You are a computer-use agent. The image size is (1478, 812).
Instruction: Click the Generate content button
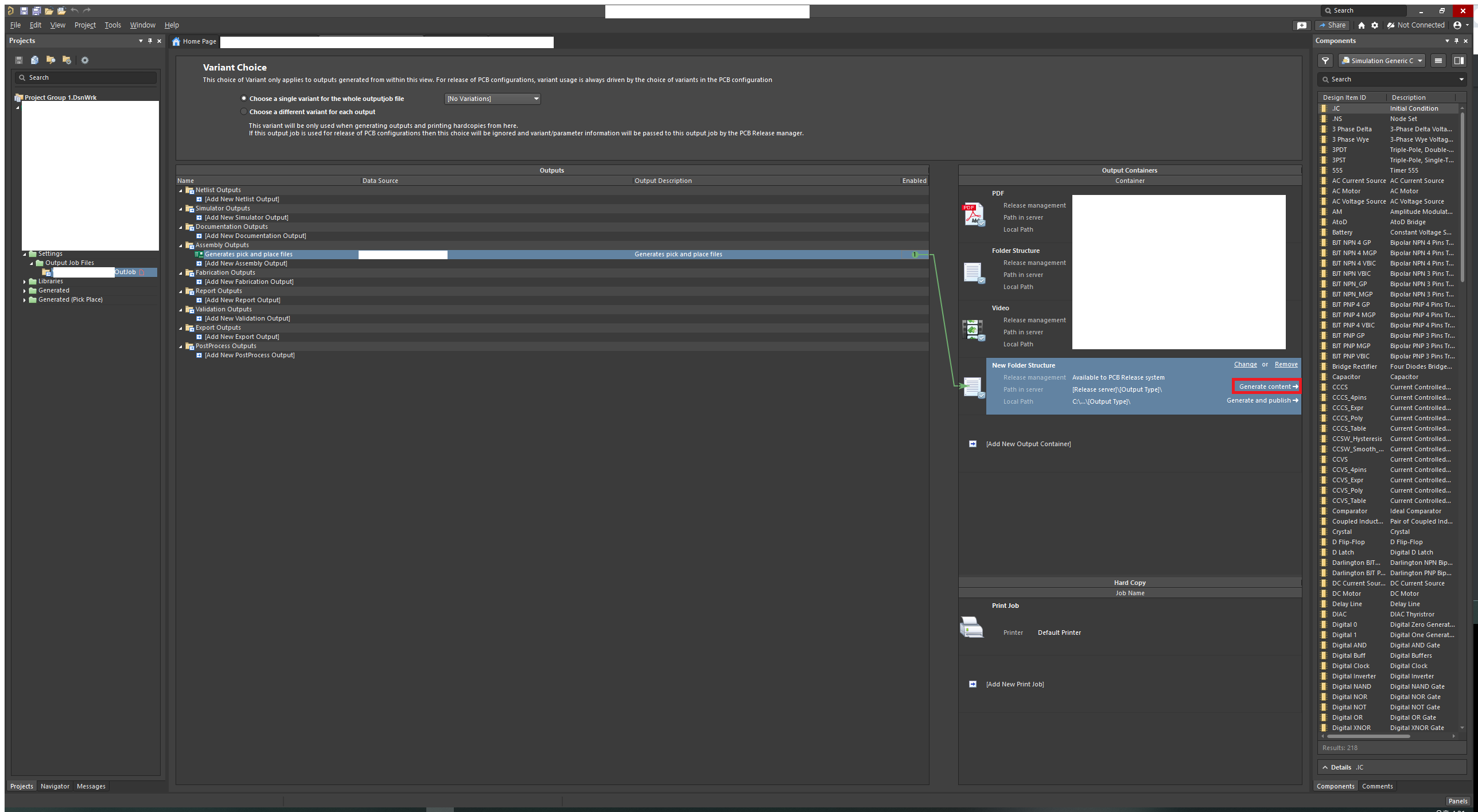1266,387
